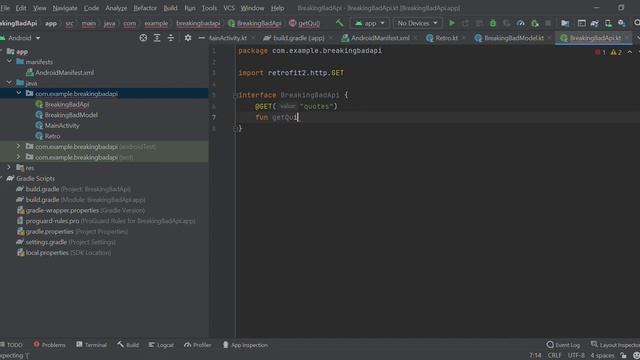Click the Project Structure folder icon in toolbar
Screen dimensions: 640x360
click(x=565, y=23)
